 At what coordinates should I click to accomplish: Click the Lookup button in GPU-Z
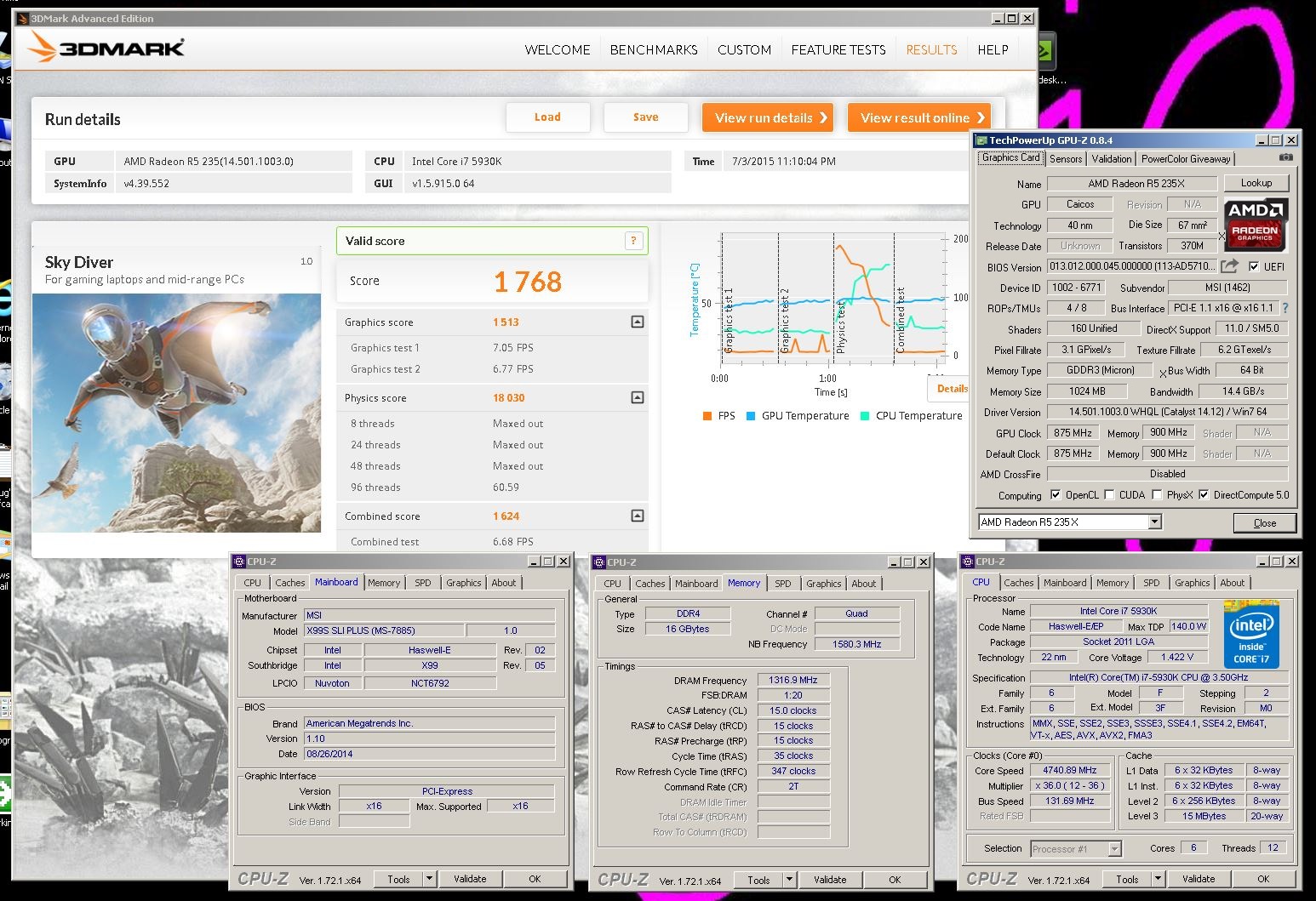point(1256,183)
